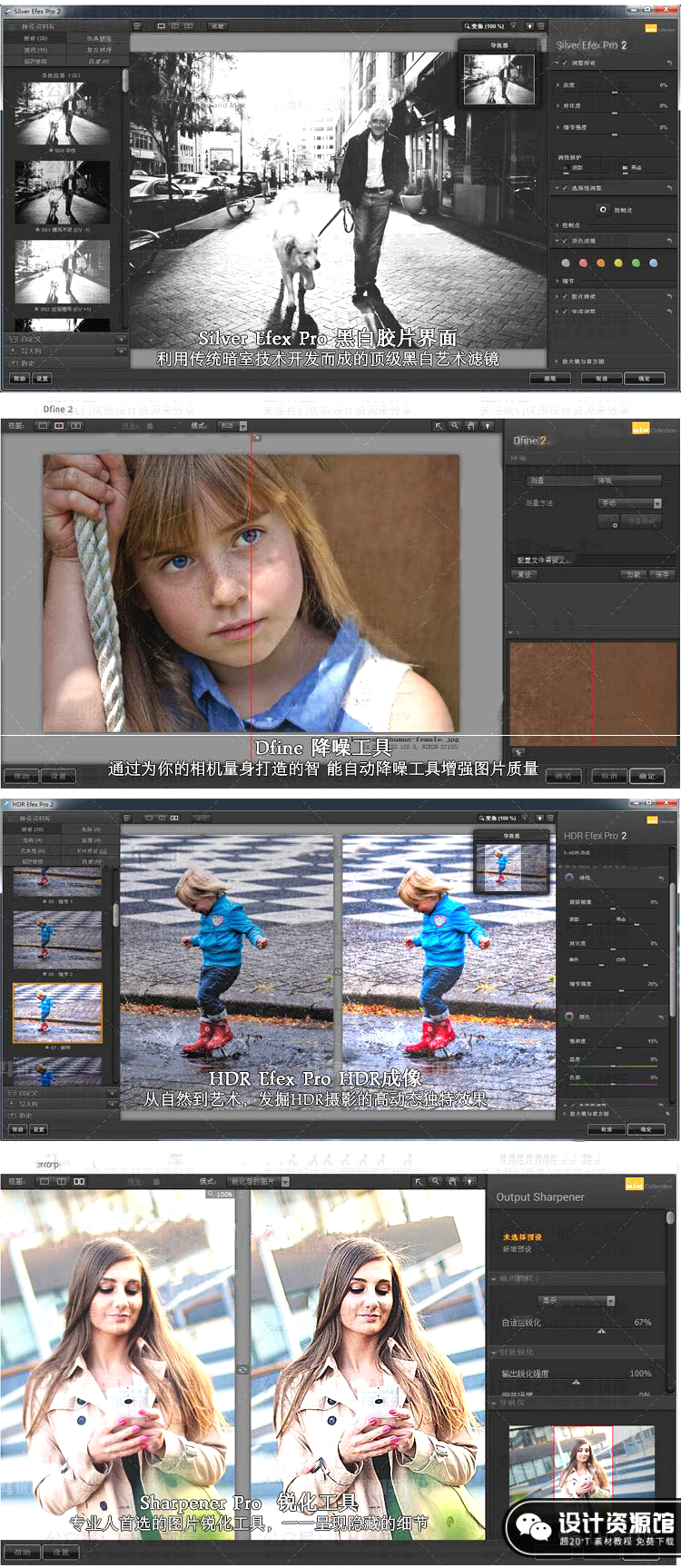Screen dimensions: 681x1568
Task: Toggle the 胶片种类 checkbox in Silver Efex
Action: click(565, 296)
